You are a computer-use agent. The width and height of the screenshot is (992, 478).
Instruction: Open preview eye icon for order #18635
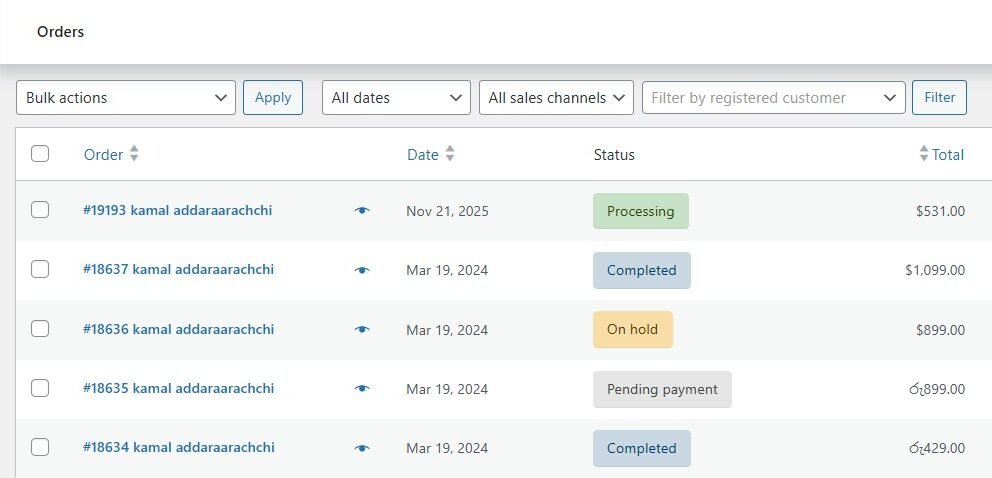click(x=362, y=389)
